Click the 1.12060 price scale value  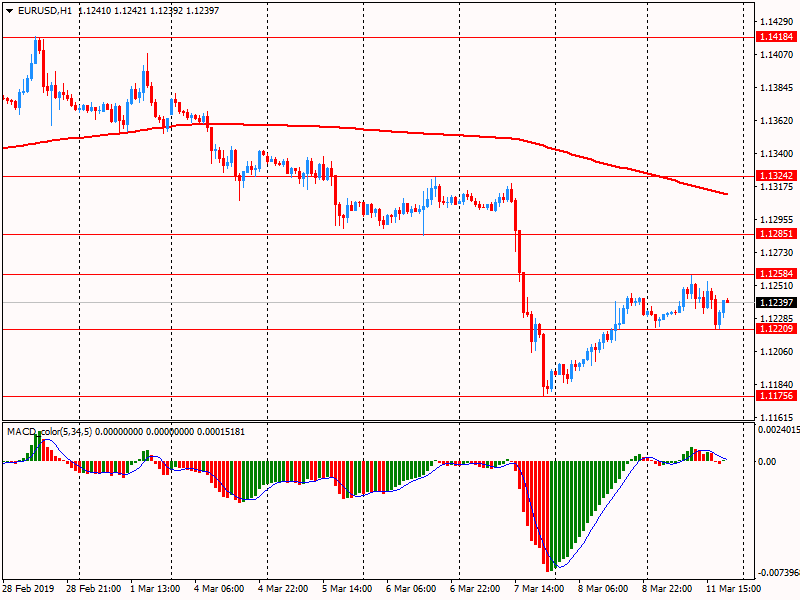(777, 352)
